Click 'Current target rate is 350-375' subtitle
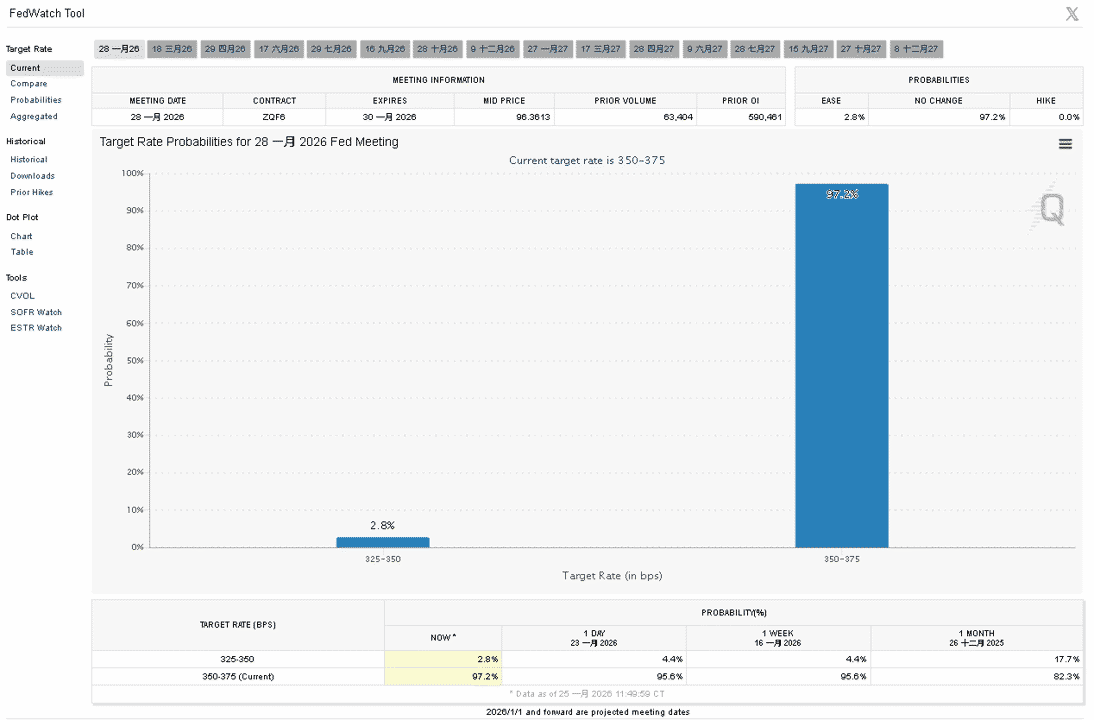This screenshot has width=1094, height=720. (587, 160)
